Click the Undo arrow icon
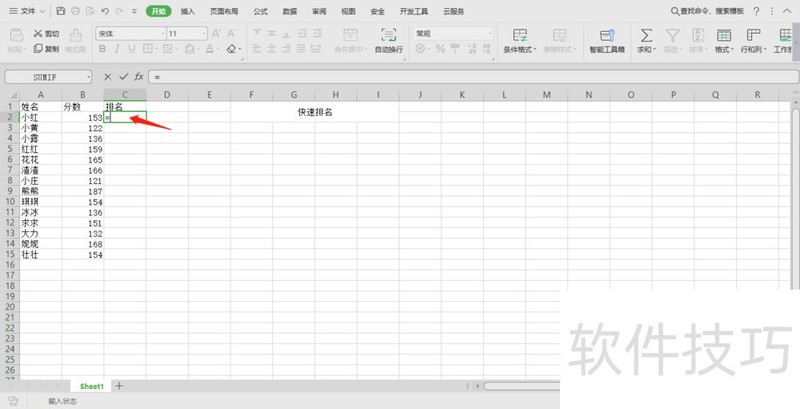The image size is (800, 409). point(105,11)
